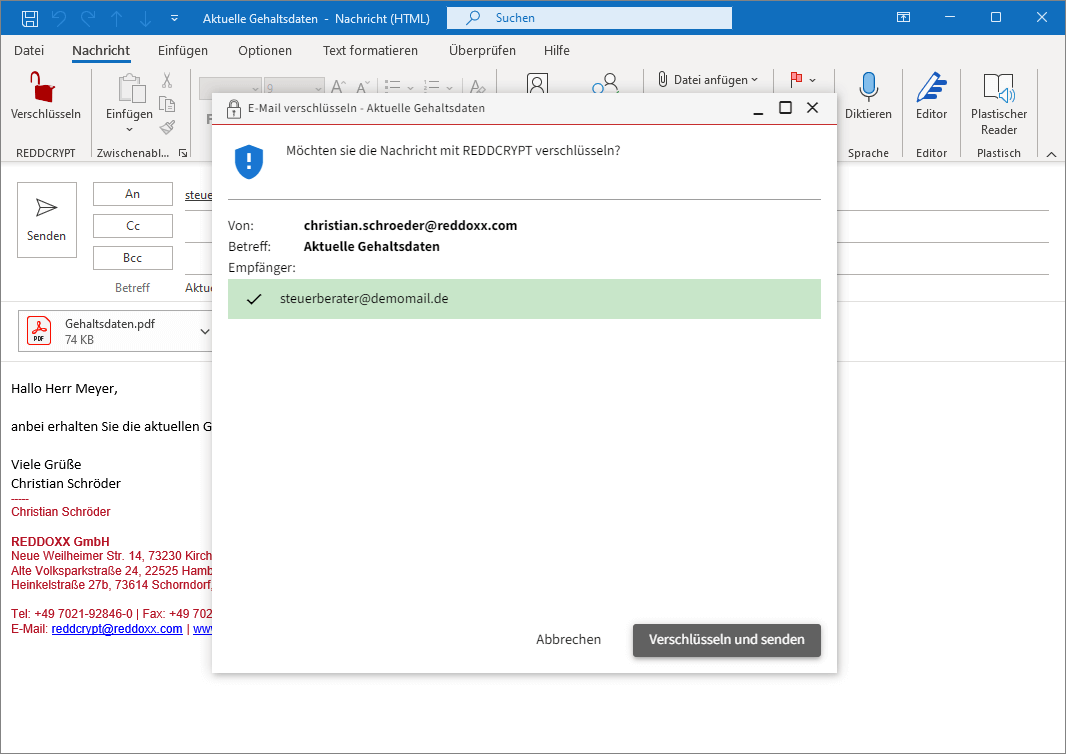The width and height of the screenshot is (1066, 754).
Task: Click the numbered list icon
Action: coord(432,86)
